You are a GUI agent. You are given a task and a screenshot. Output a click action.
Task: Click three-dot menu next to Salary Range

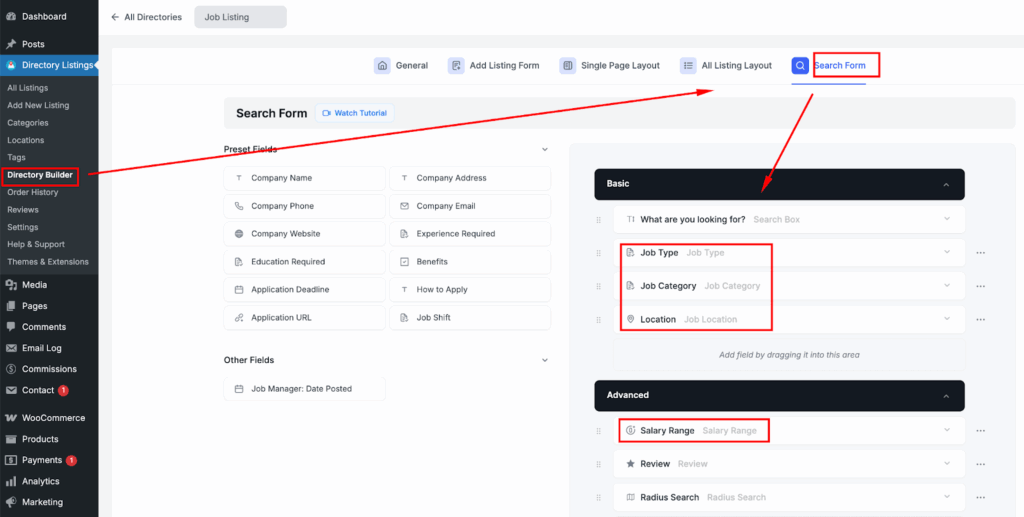(980, 431)
